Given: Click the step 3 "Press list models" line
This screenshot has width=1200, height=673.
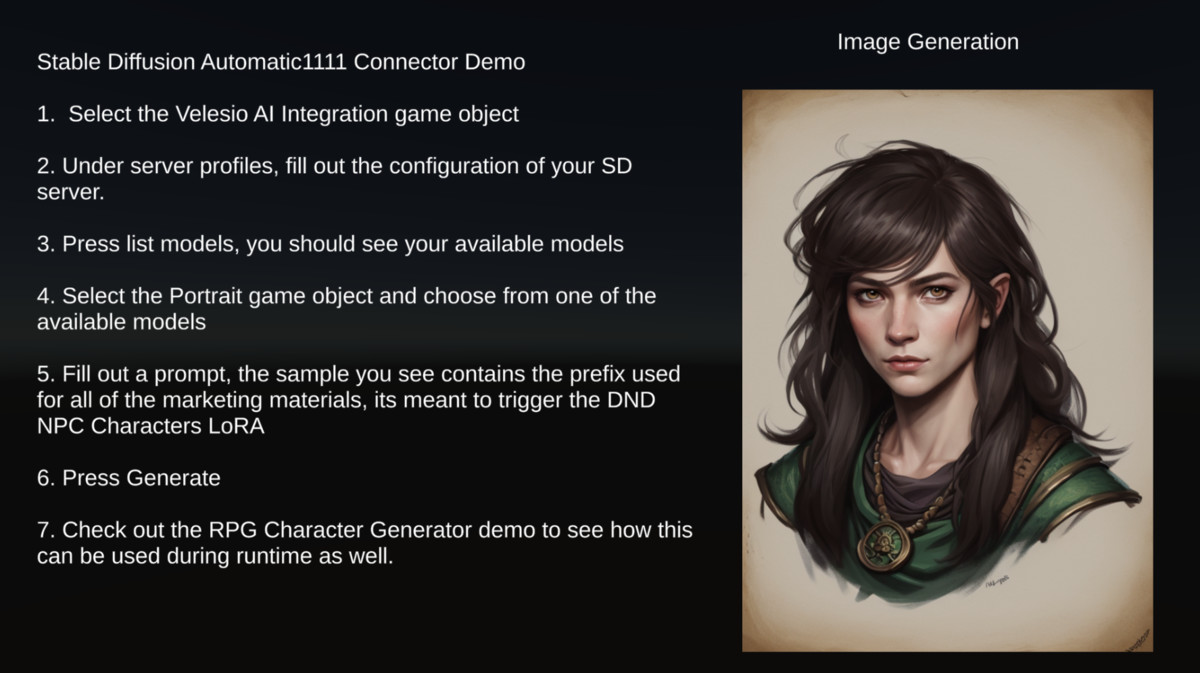Looking at the screenshot, I should coord(330,244).
